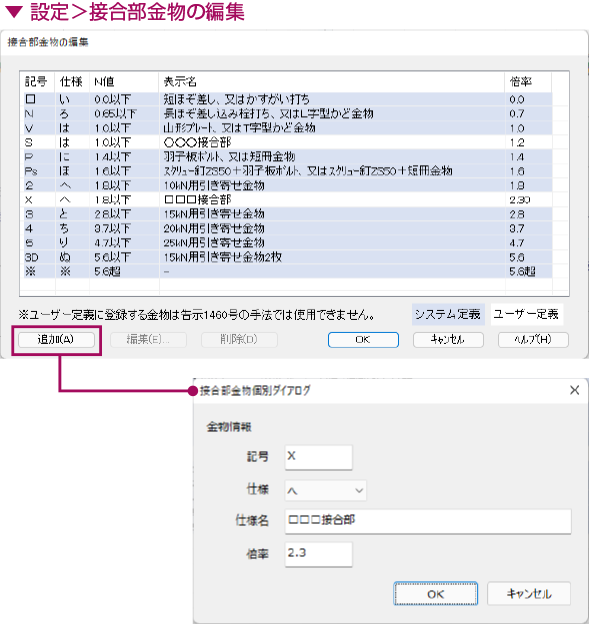Click the 追加(A) button
Image resolution: width=589 pixels, height=624 pixels.
(x=57, y=339)
